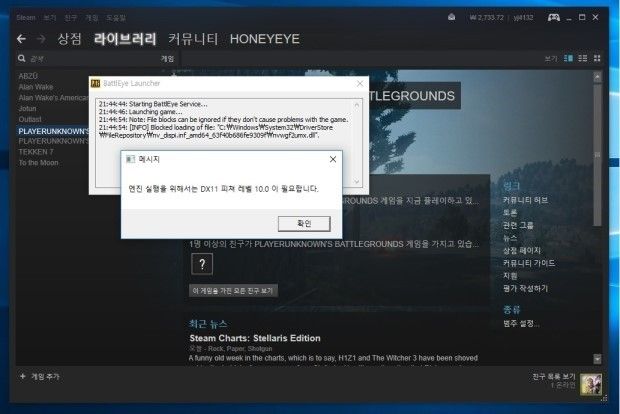Click the search magnifier icon in library
The height and width of the screenshot is (414, 620).
pyautogui.click(x=21, y=59)
